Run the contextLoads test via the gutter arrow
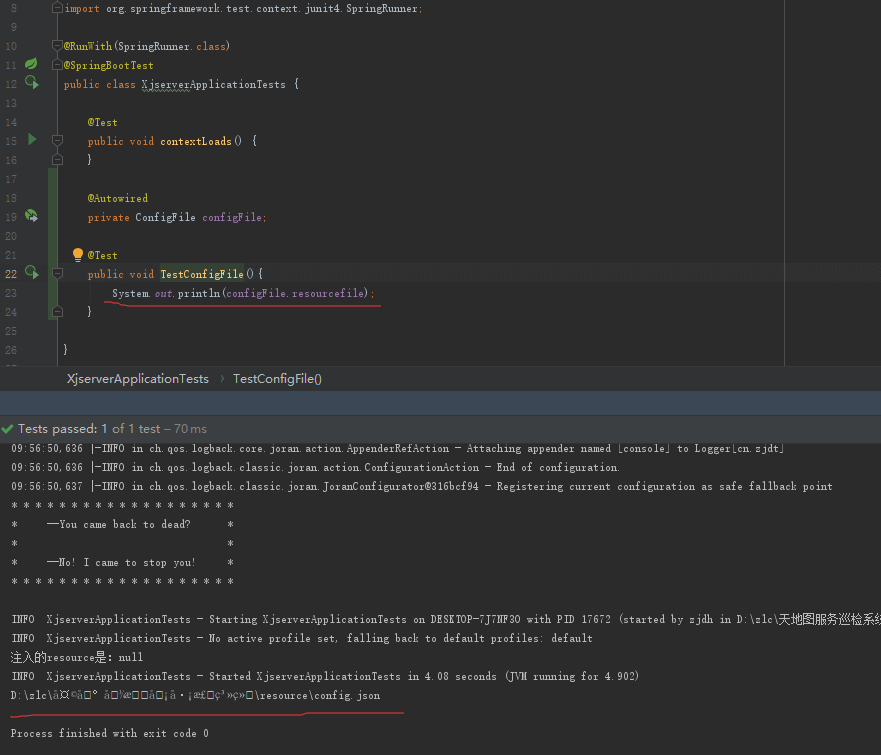Image resolution: width=881 pixels, height=755 pixels. tap(31, 140)
